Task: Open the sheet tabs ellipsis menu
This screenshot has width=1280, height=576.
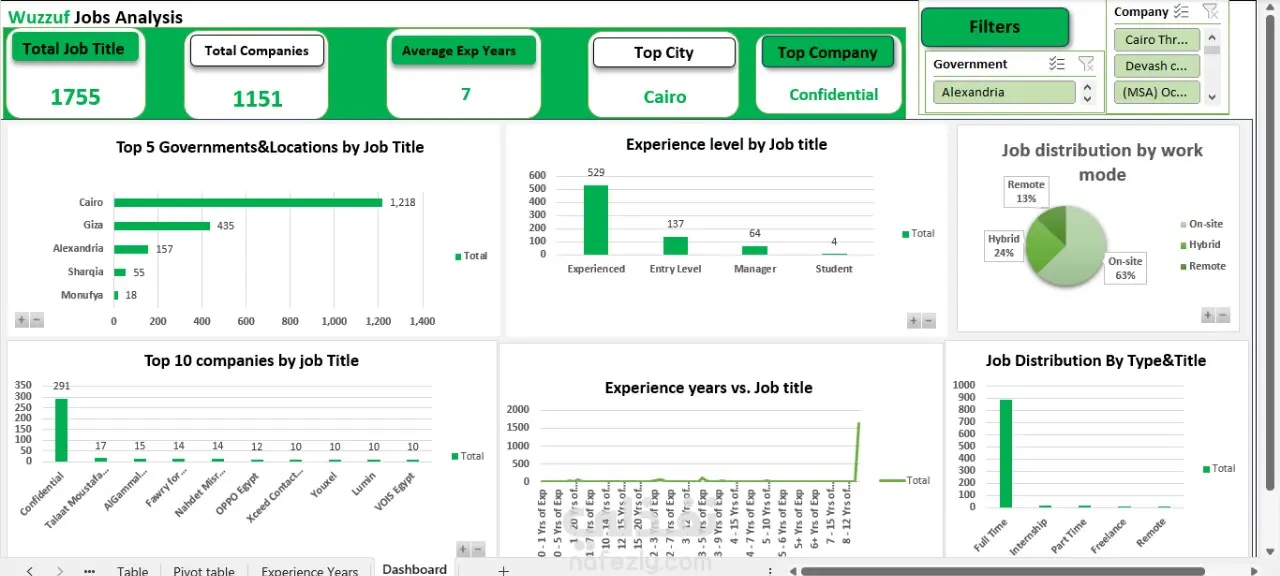Action: [90, 571]
